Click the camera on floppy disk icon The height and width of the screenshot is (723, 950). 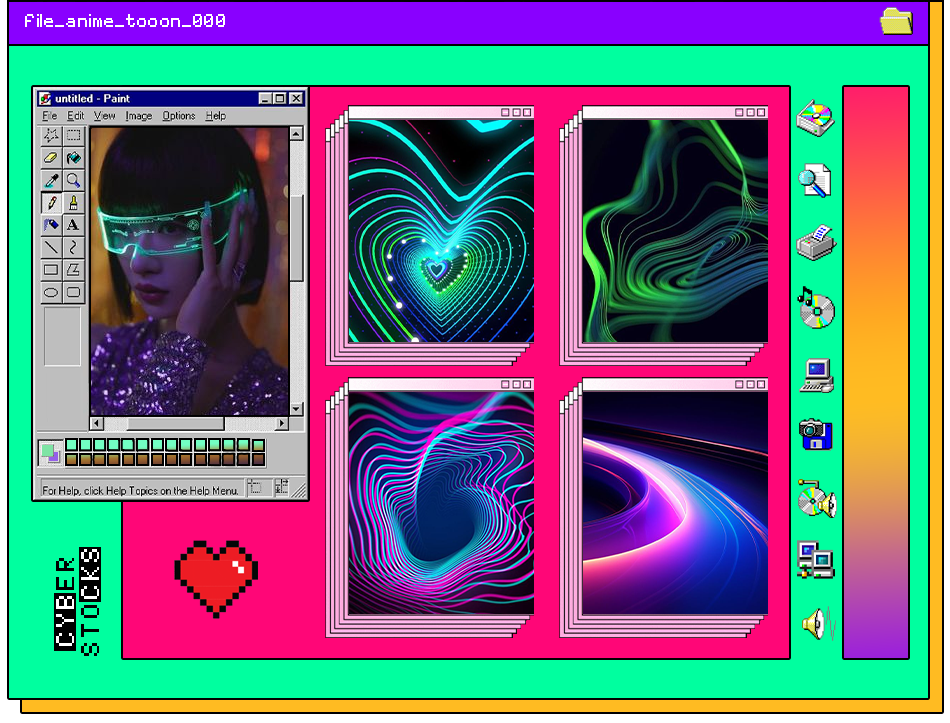[x=815, y=434]
